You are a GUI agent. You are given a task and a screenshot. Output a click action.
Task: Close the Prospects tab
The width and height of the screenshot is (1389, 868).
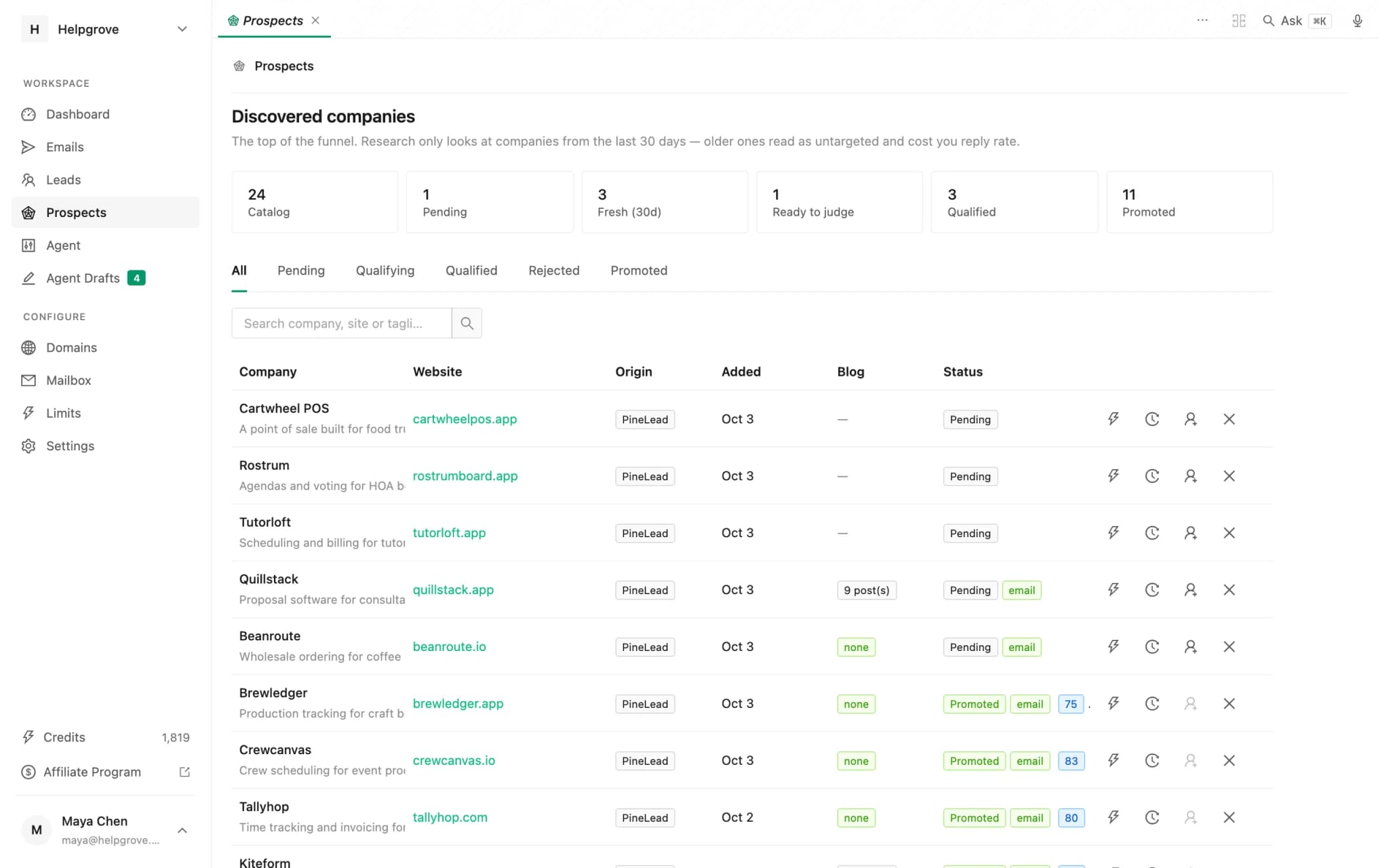315,20
